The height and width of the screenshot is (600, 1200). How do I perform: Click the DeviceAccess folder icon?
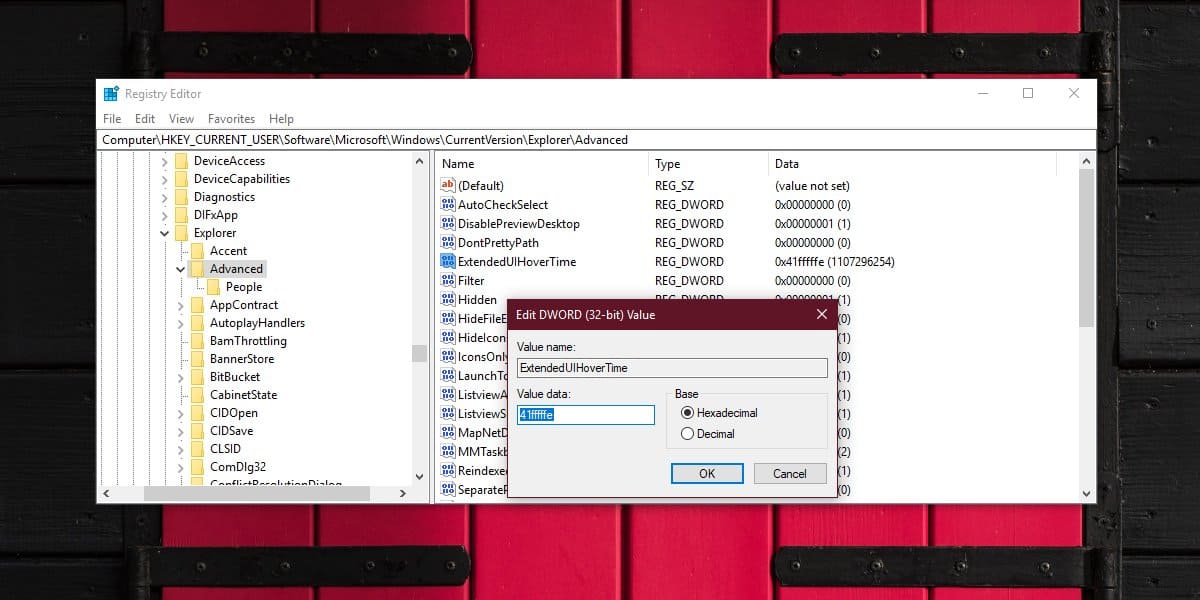181,161
